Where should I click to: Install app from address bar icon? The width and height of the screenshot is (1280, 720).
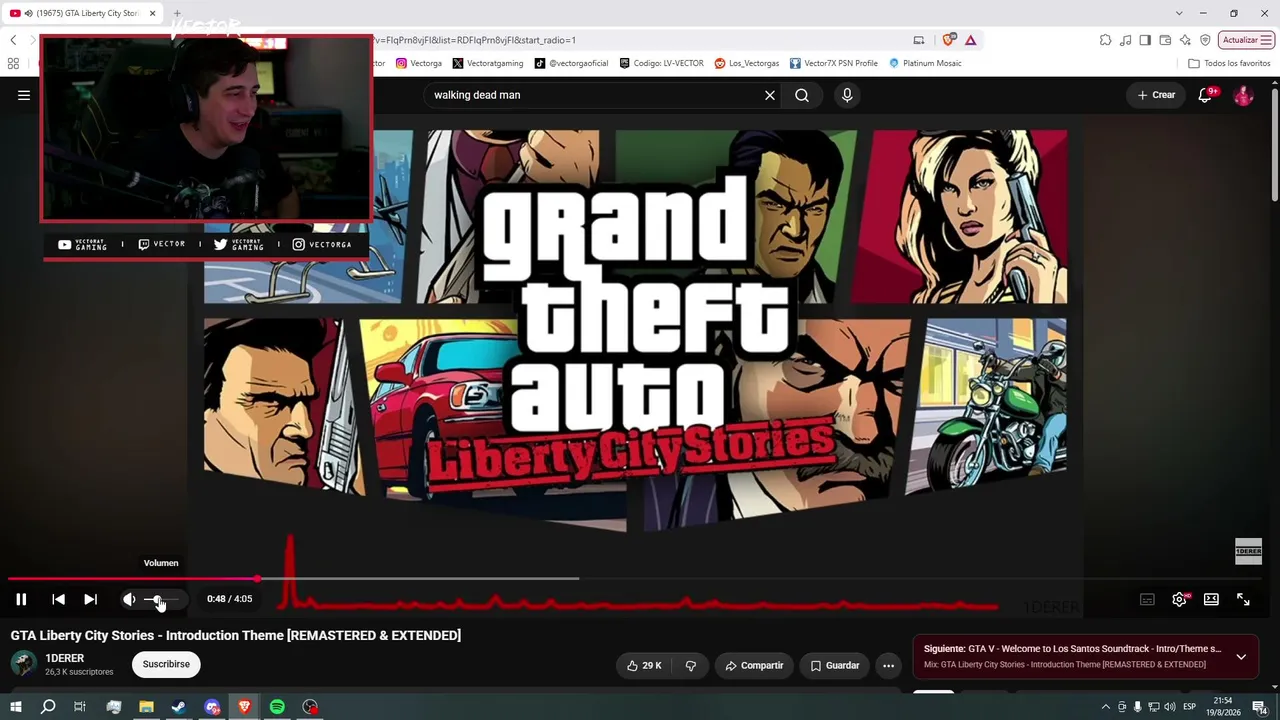919,40
